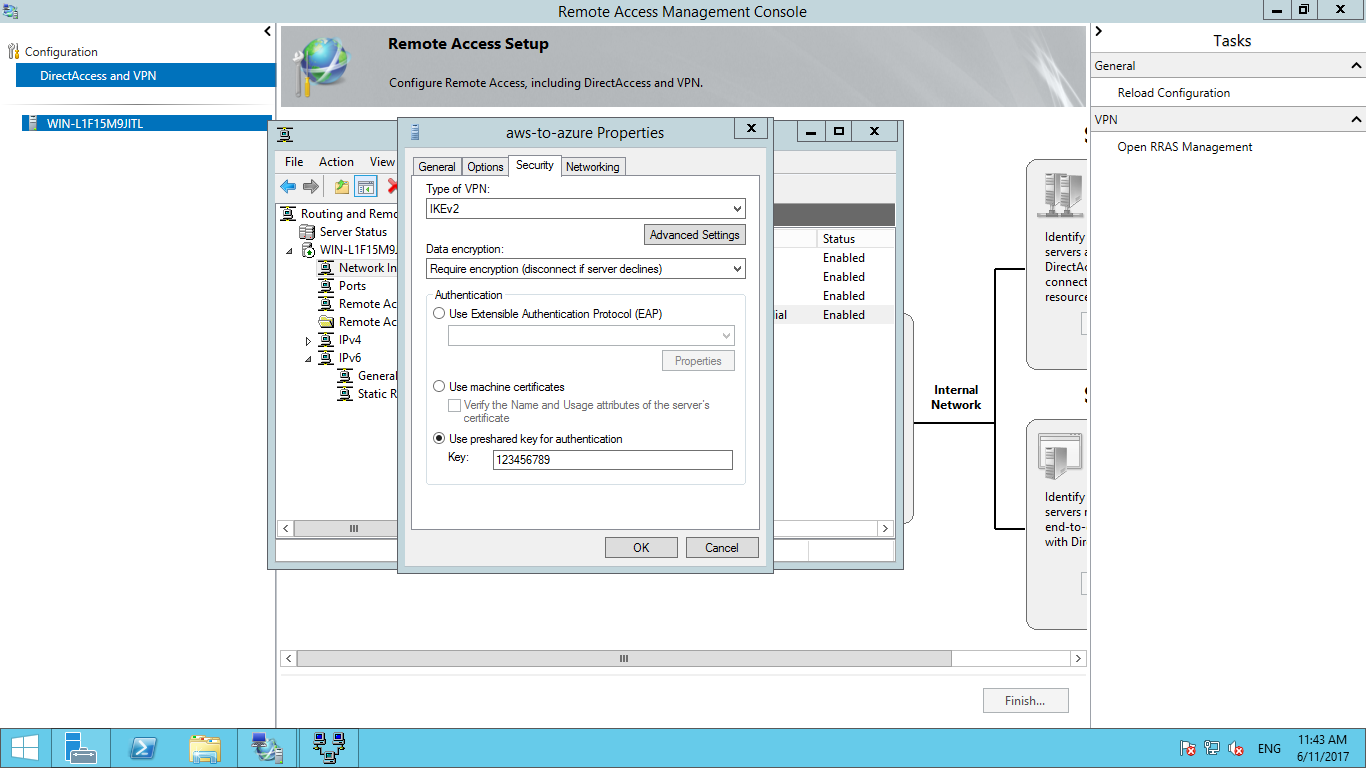Expand the IPv4 tree node

pyautogui.click(x=308, y=341)
